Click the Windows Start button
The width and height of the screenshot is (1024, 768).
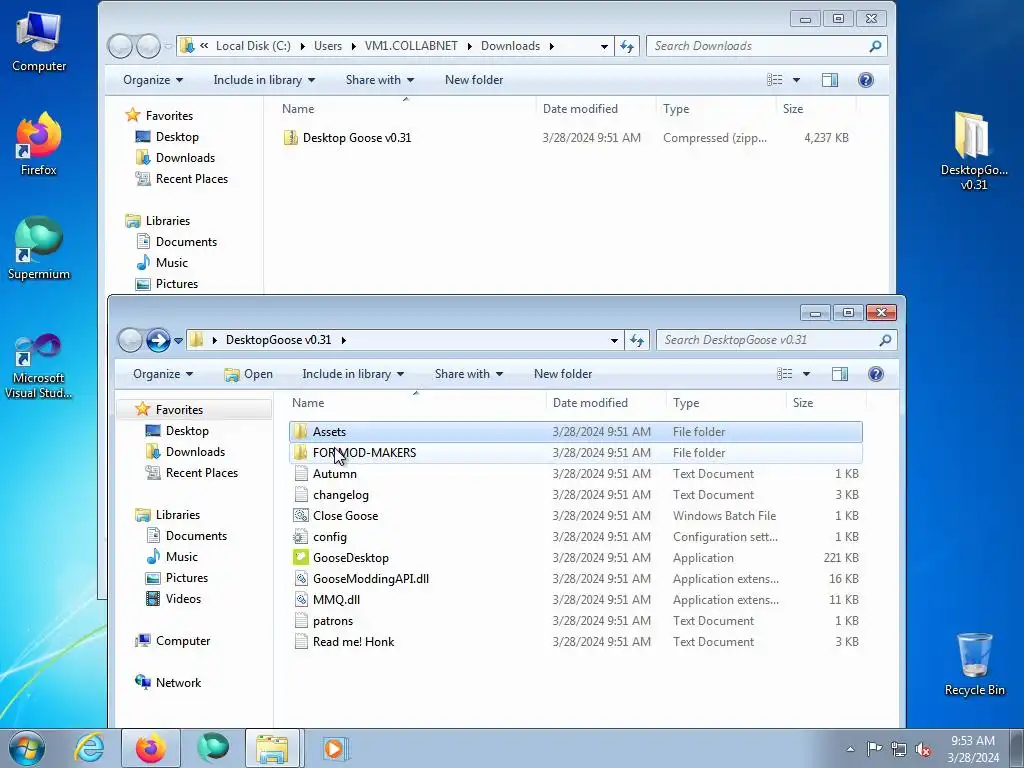pos(27,748)
